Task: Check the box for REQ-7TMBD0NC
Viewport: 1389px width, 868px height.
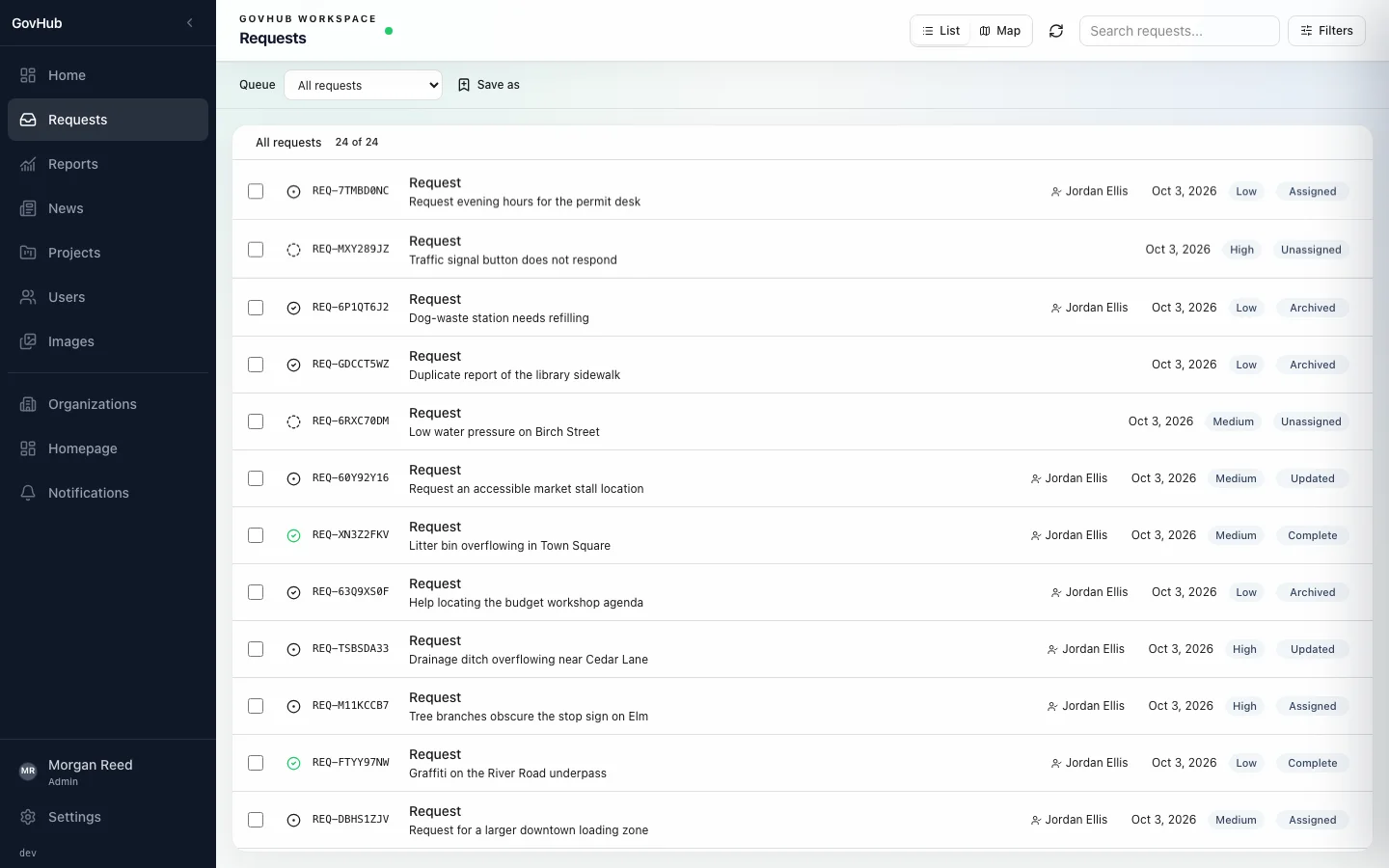Action: 256,191
